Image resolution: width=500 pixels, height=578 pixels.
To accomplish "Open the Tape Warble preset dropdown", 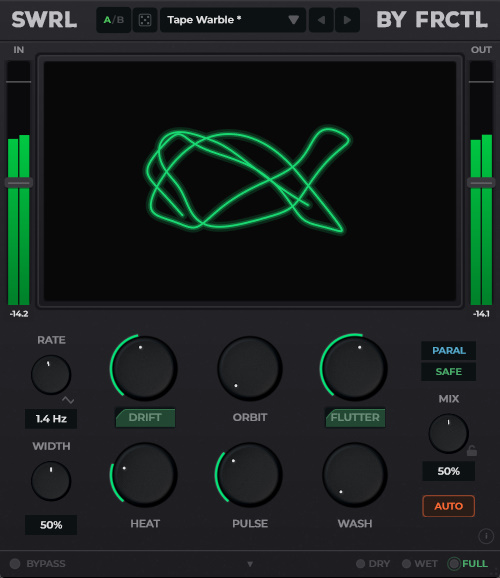I will 233,20.
